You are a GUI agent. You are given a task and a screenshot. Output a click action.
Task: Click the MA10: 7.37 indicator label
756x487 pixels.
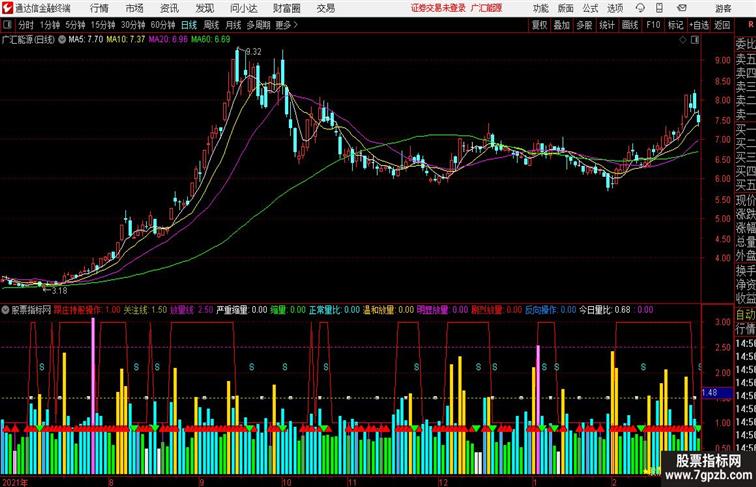pyautogui.click(x=125, y=40)
